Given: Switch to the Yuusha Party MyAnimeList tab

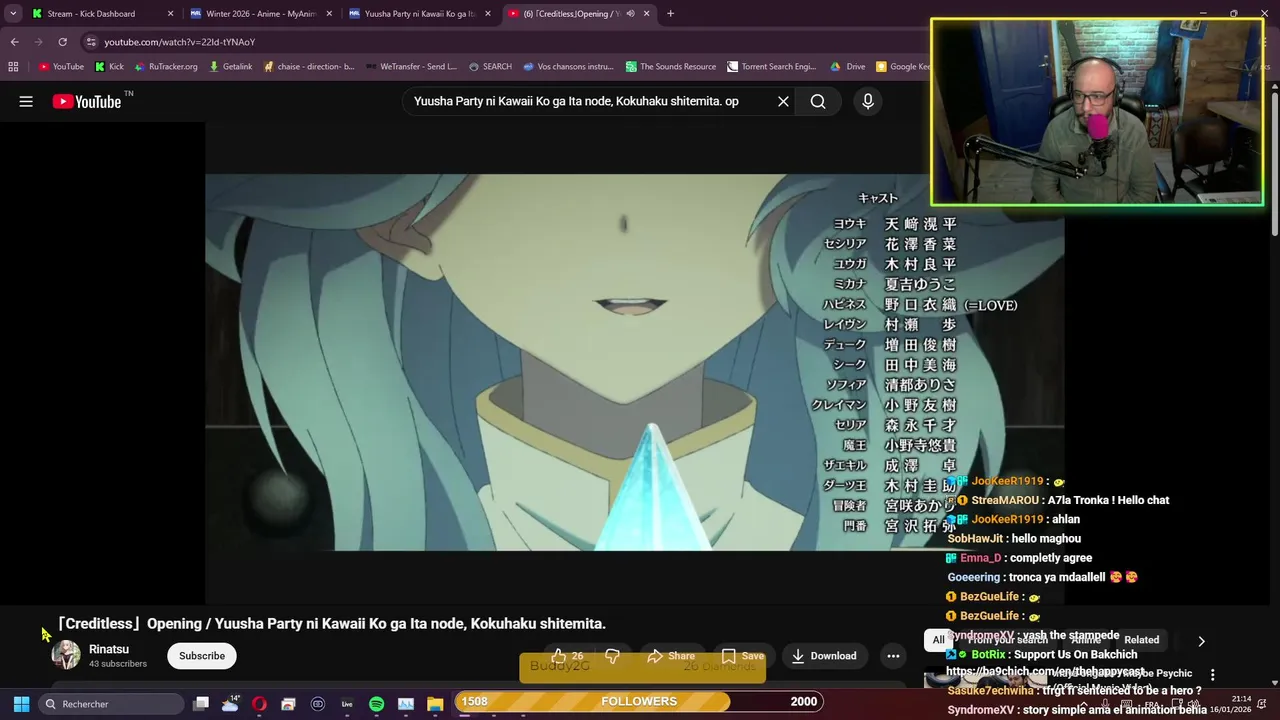Looking at the screenshot, I should tap(419, 14).
